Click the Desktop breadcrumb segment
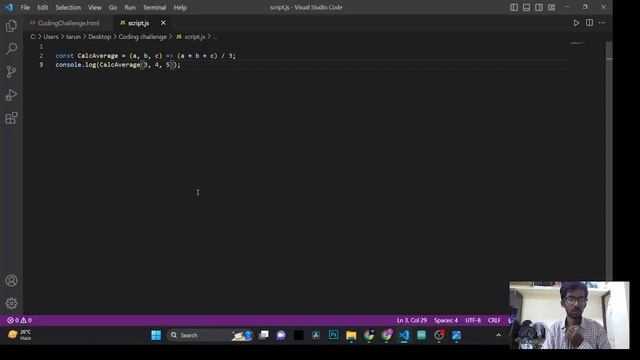 [100, 37]
